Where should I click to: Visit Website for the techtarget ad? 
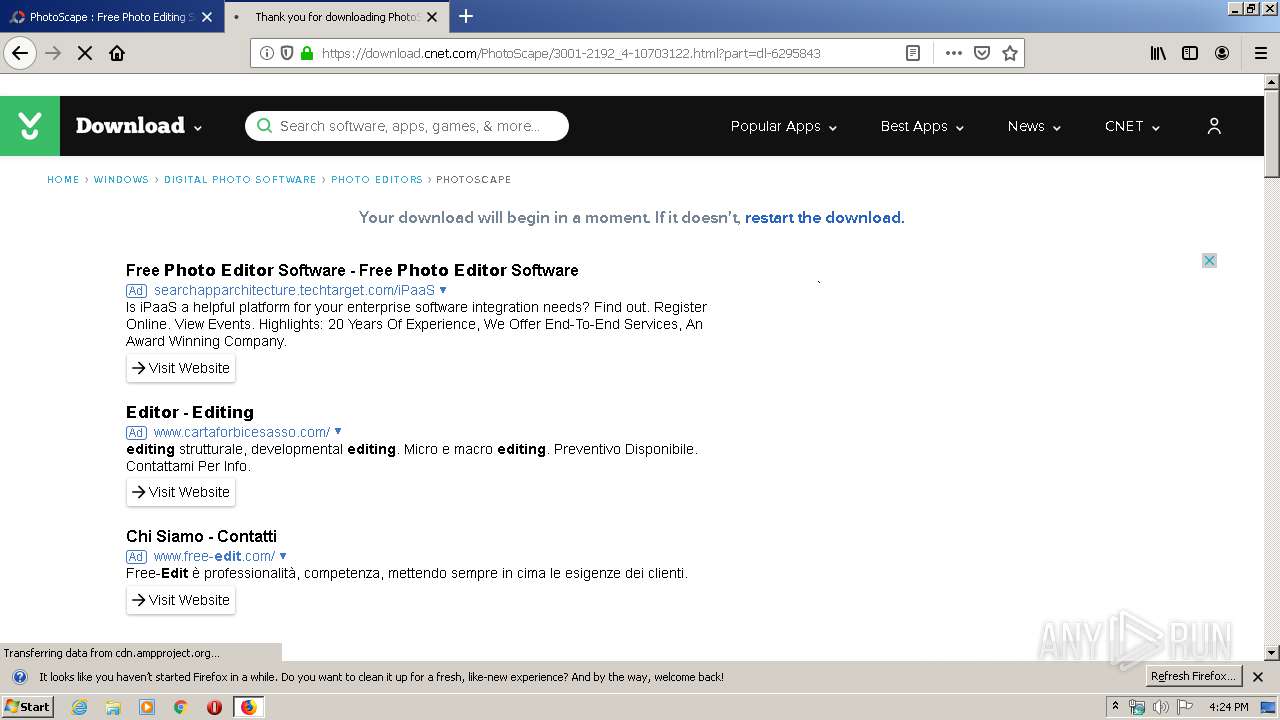point(181,368)
